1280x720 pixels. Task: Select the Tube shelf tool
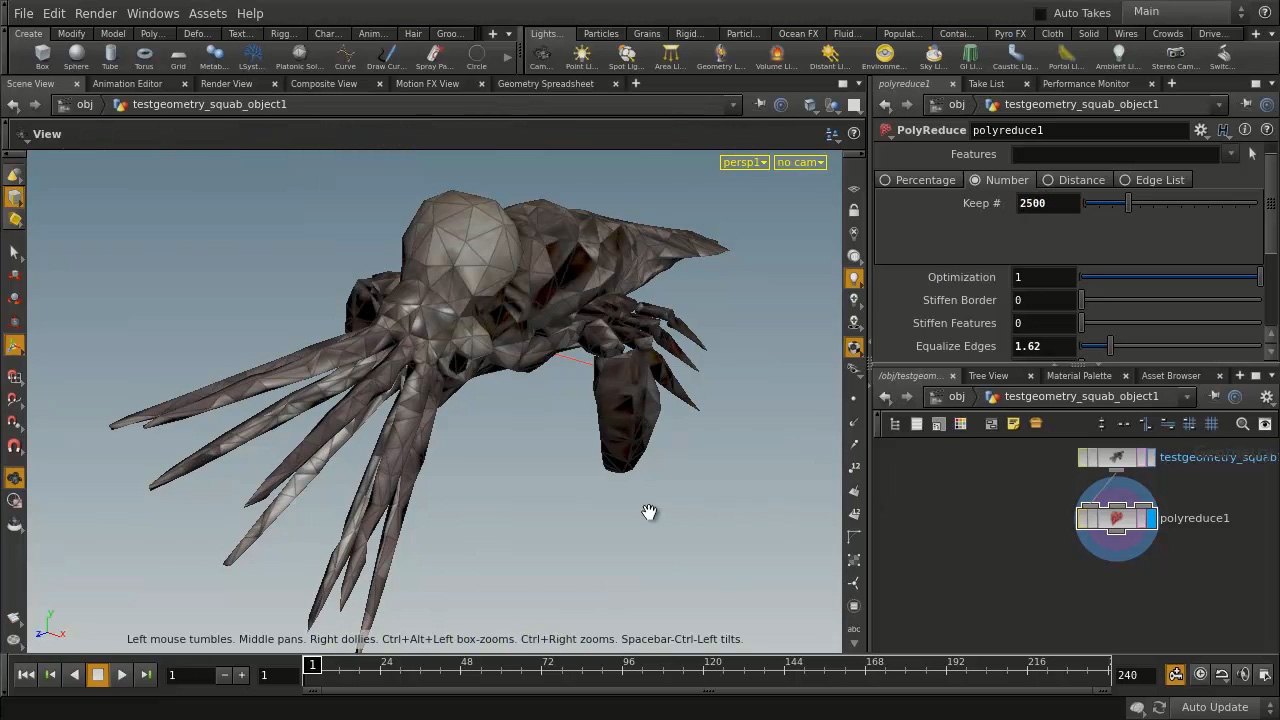(x=110, y=57)
